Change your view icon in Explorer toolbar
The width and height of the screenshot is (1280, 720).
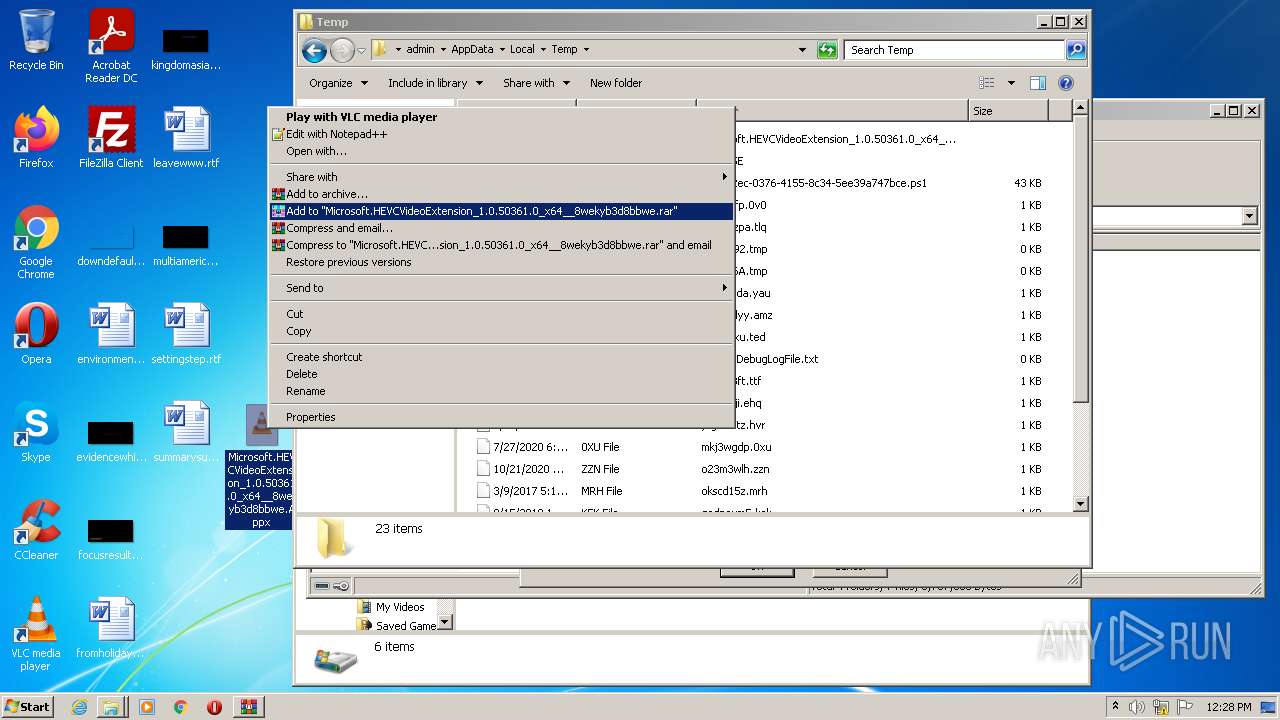click(x=987, y=83)
